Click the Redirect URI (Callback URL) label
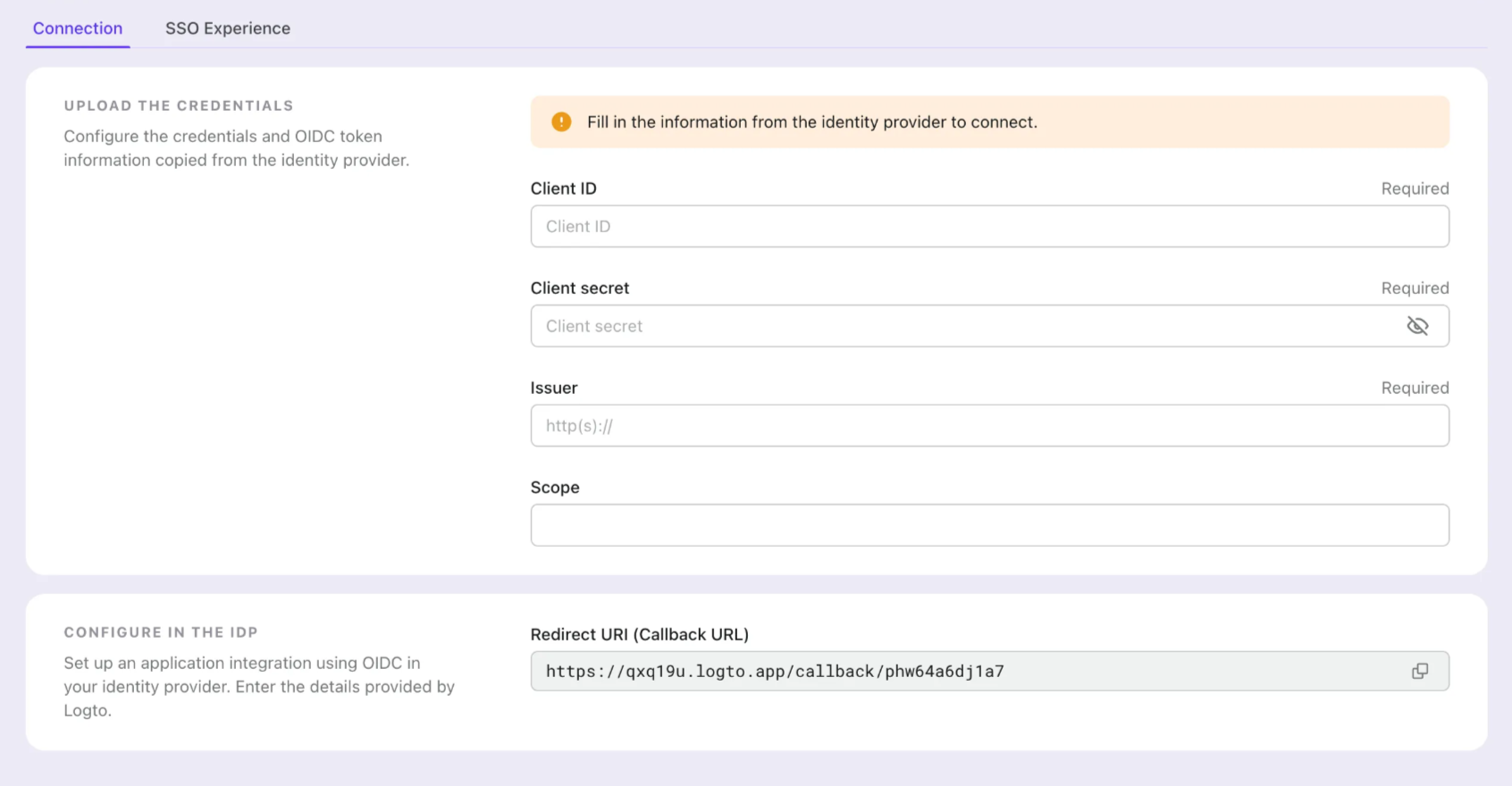Image resolution: width=1512 pixels, height=786 pixels. point(639,634)
